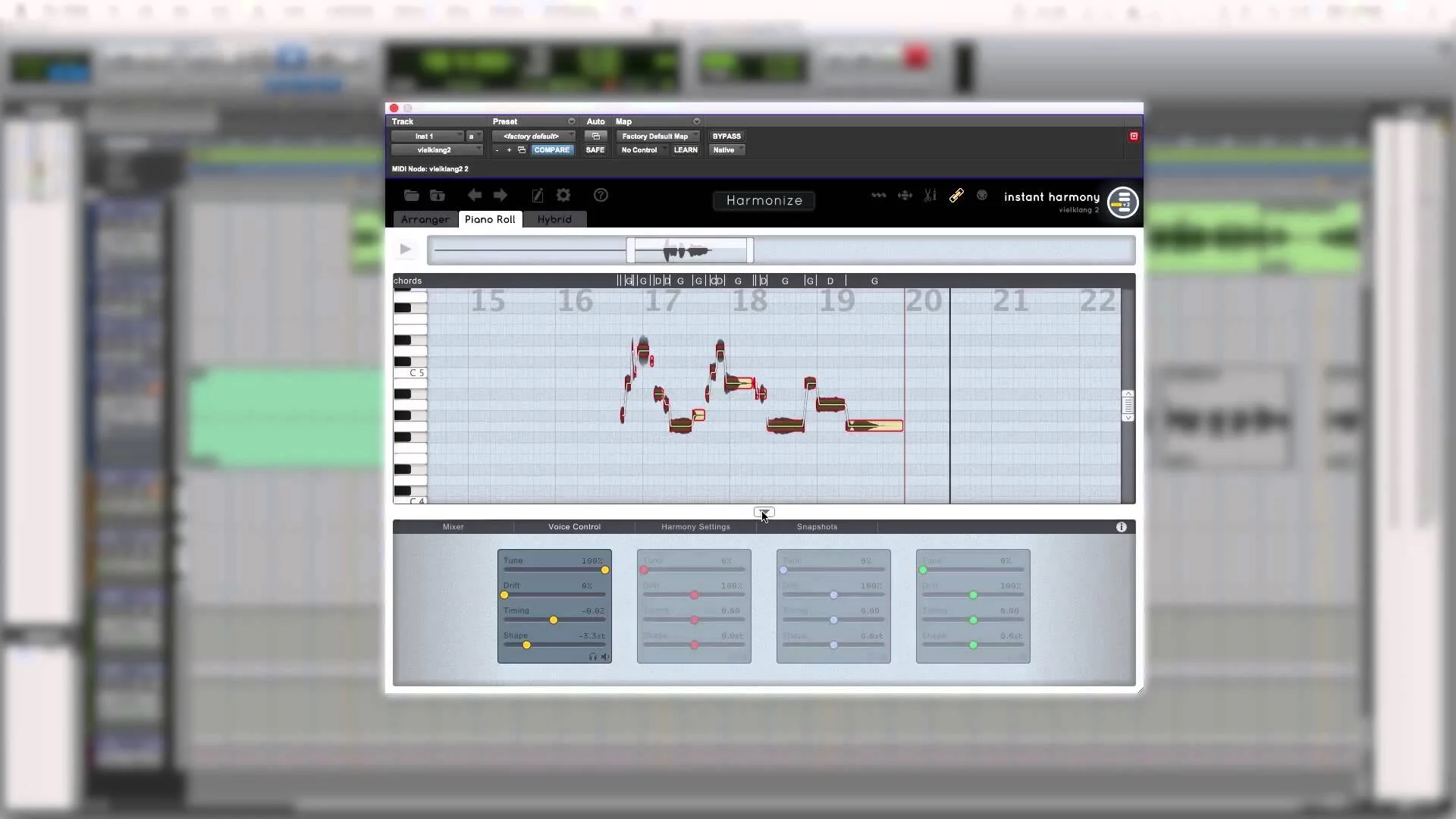Open the factory default preset dropdown

pyautogui.click(x=534, y=136)
